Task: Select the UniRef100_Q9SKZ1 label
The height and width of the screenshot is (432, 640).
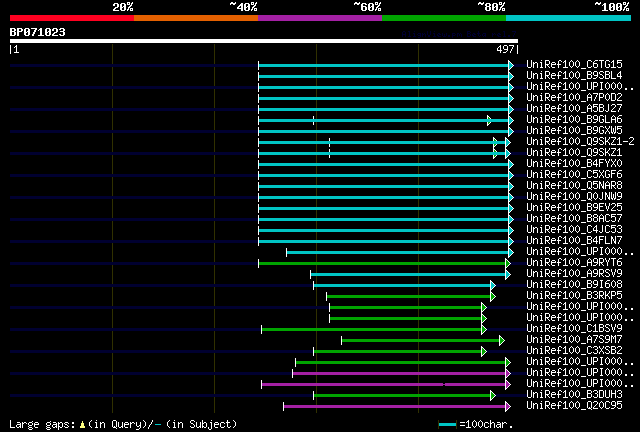Action: pos(574,152)
